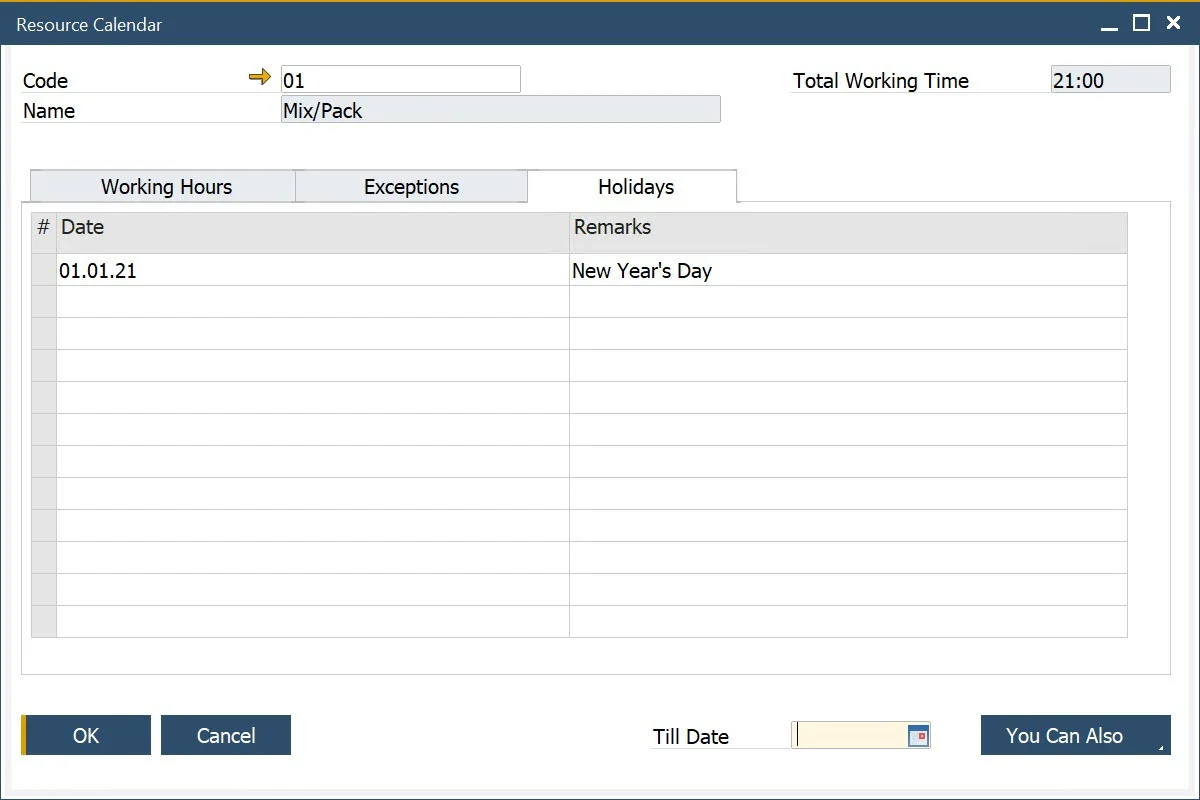The height and width of the screenshot is (800, 1200).
Task: Expand the You Can Also menu
Action: pos(1075,735)
